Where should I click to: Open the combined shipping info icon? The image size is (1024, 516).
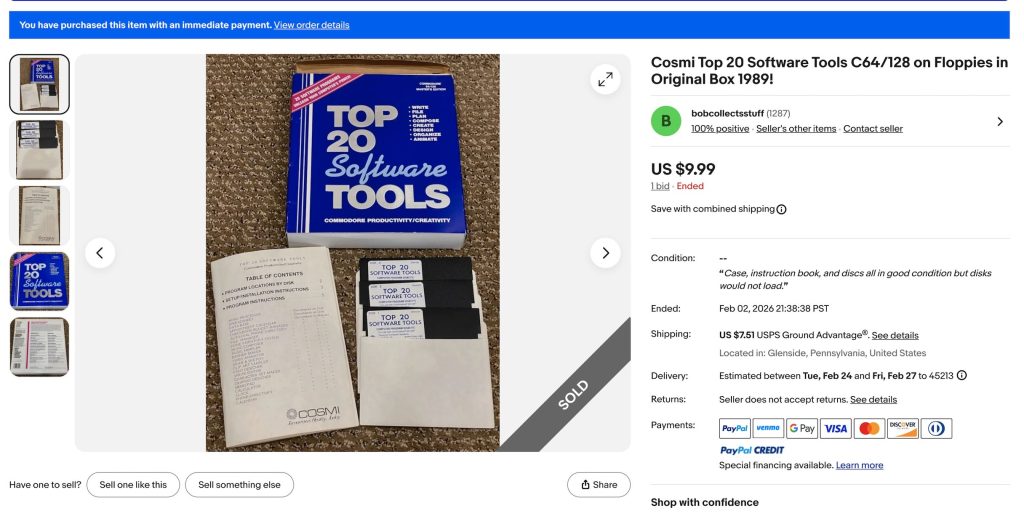(x=782, y=209)
